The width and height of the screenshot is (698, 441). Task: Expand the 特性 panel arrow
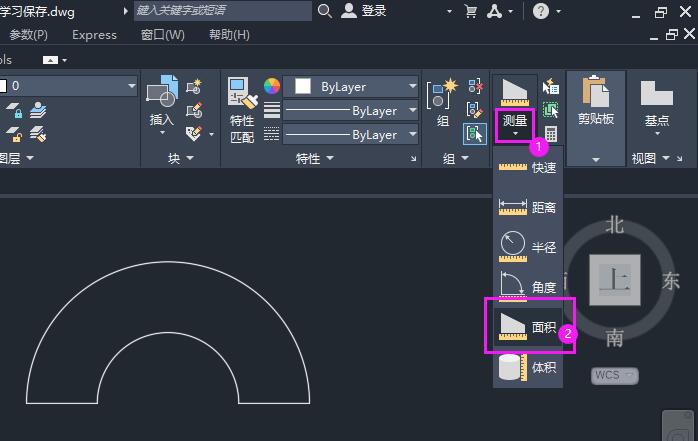(x=330, y=158)
